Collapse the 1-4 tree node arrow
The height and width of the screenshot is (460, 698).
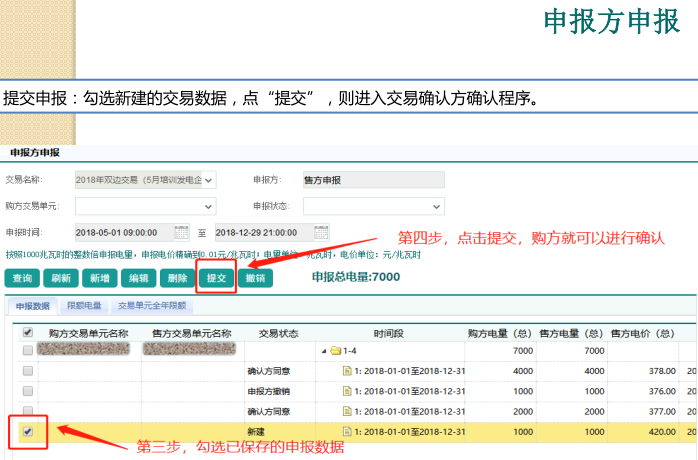323,351
